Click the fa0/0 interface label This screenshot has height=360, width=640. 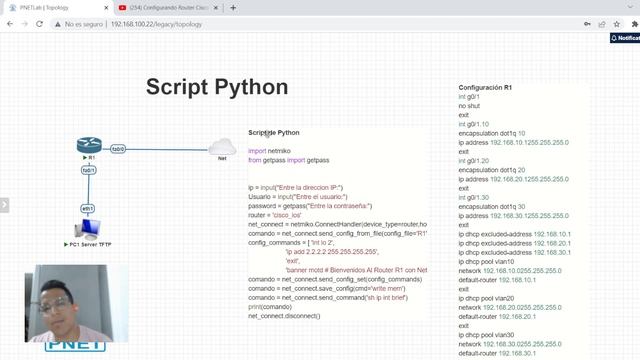coord(118,149)
